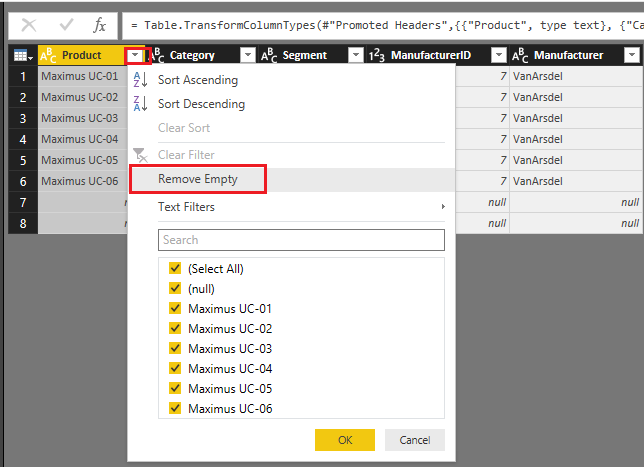Select the Product column header
Viewport: 644px width, 467px height.
[81, 55]
